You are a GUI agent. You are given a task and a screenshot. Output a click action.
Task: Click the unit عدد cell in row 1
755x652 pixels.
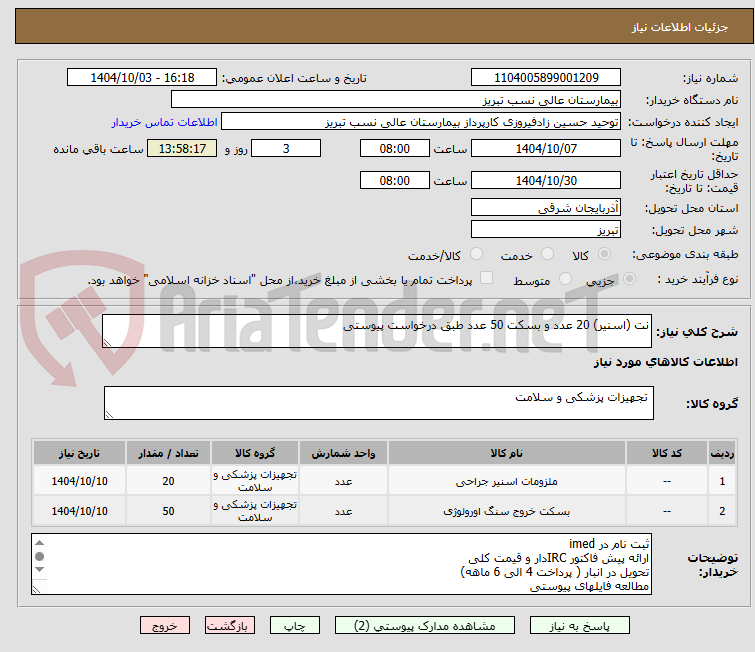coord(343,481)
